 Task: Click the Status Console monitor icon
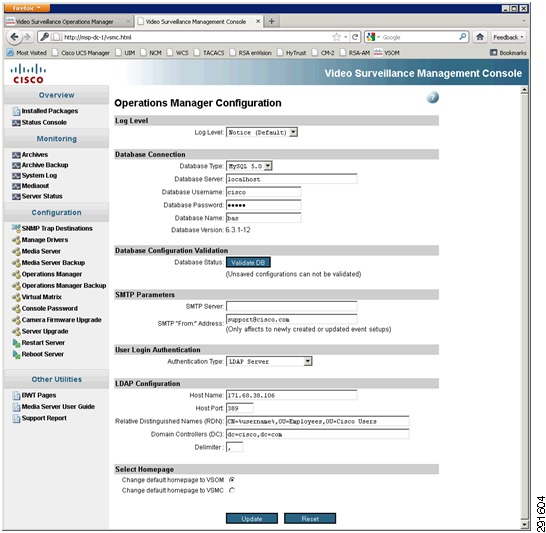tap(16, 123)
